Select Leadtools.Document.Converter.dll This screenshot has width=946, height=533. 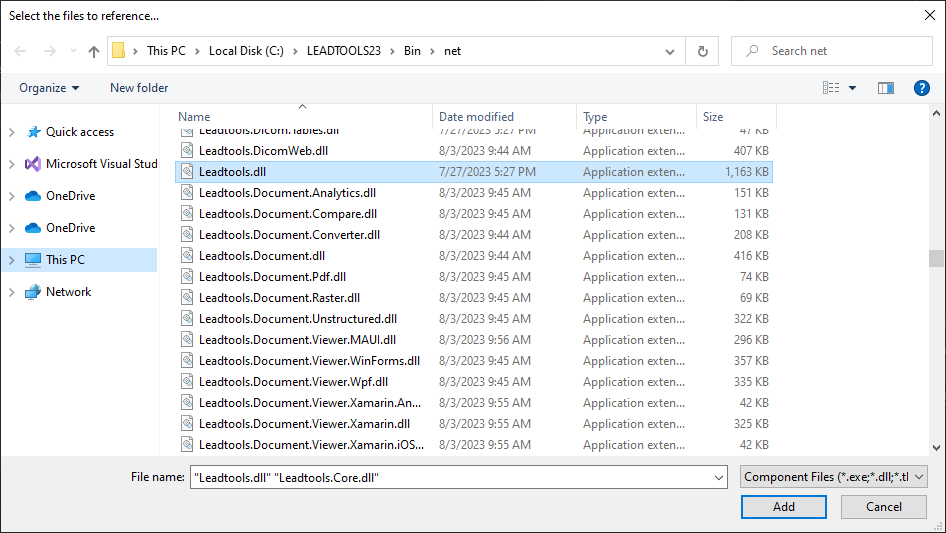pos(290,235)
